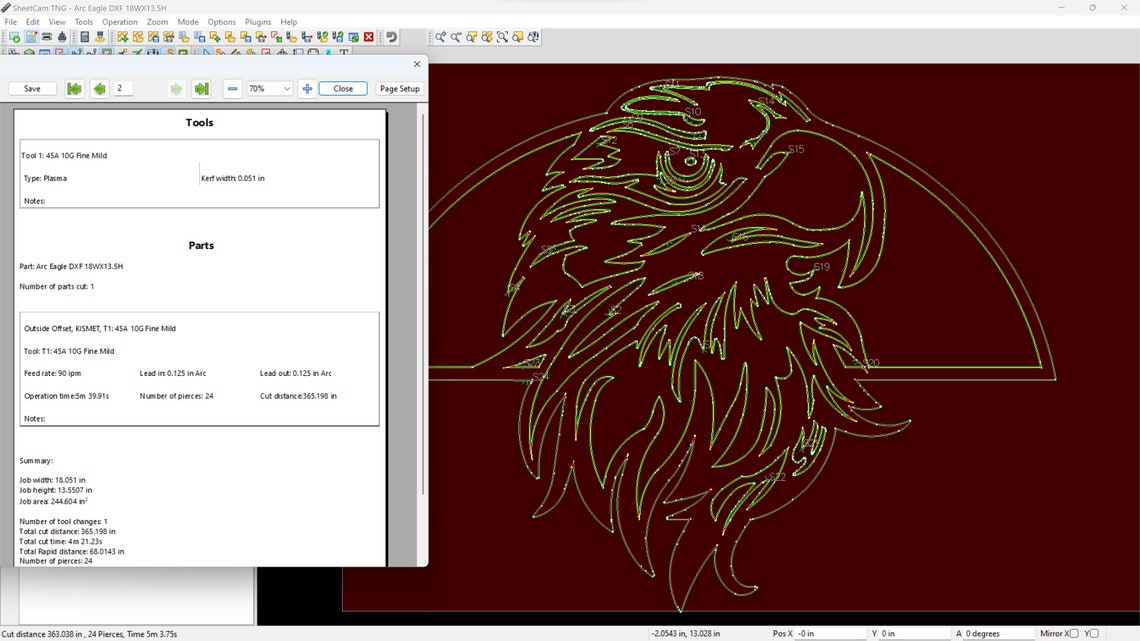Click the red X delete operation icon
1140x641 pixels.
[x=368, y=36]
